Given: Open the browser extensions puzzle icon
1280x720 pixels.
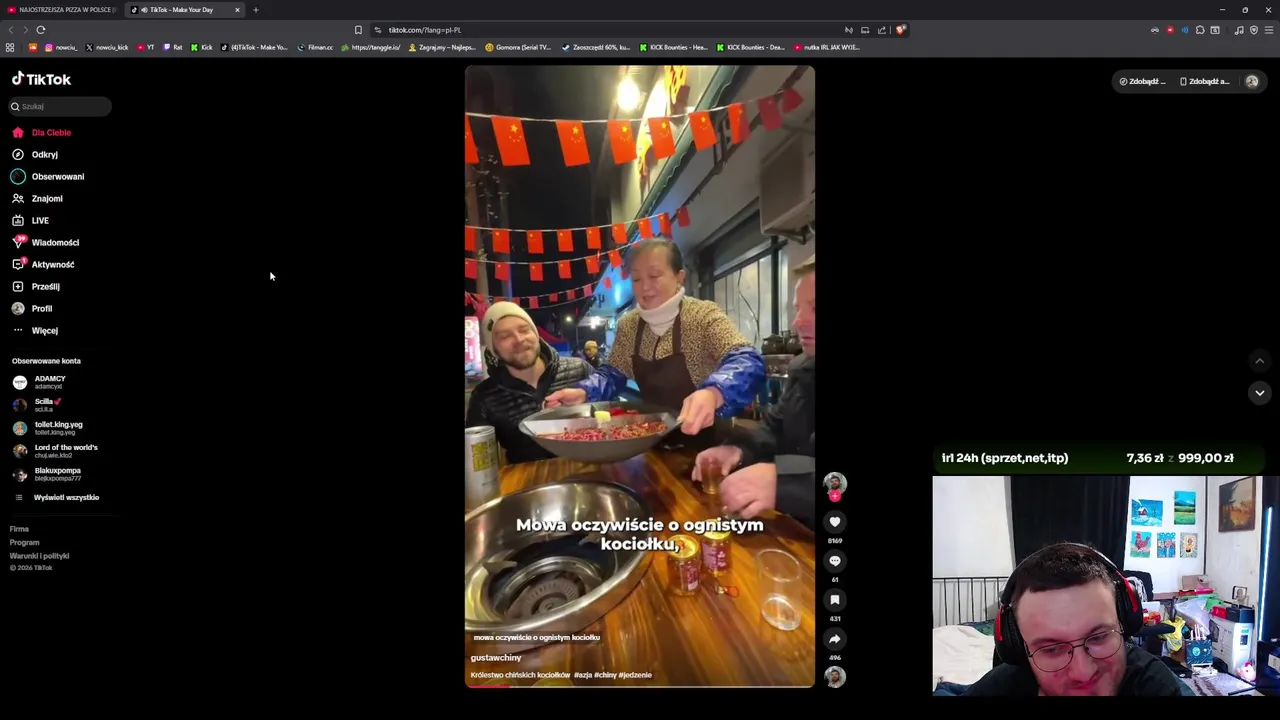Looking at the screenshot, I should click(1200, 30).
